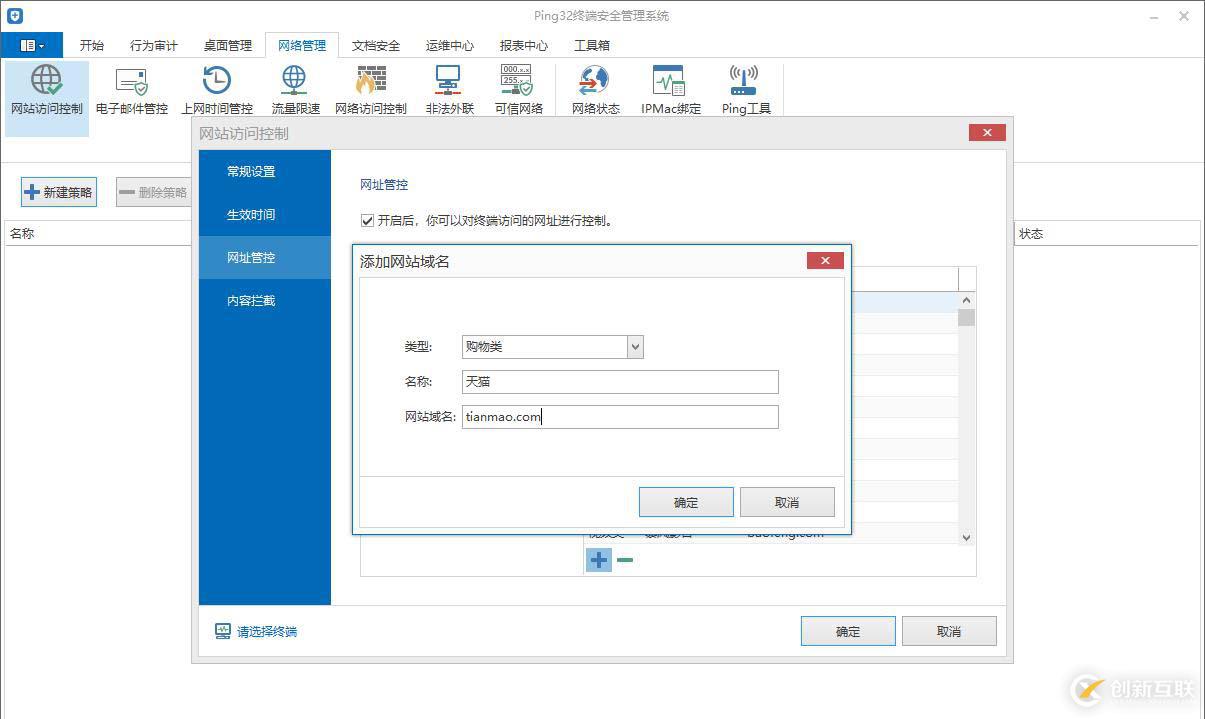The width and height of the screenshot is (1205, 719).
Task: Click the 名称 field containing 天猫
Action: tap(620, 381)
